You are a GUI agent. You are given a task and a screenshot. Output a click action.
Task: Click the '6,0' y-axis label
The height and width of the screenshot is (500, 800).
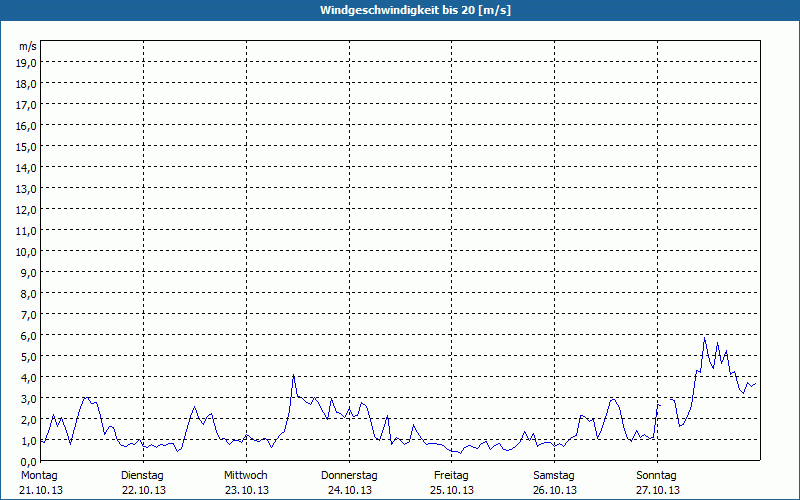pos(28,336)
